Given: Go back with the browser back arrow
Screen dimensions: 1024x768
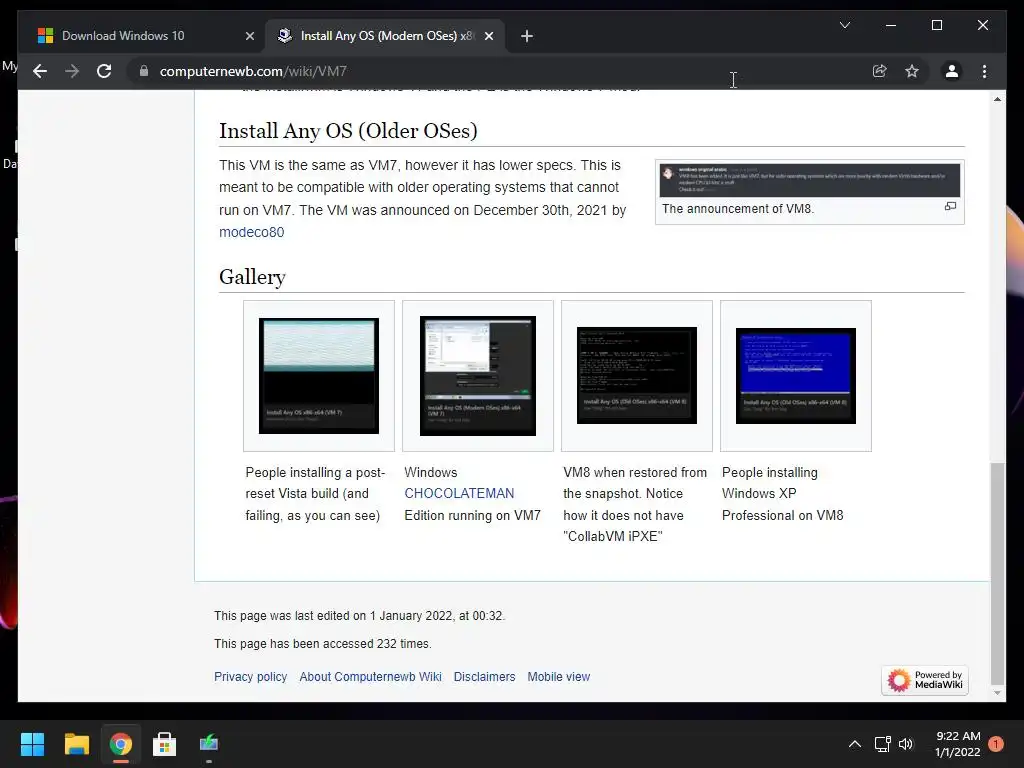Looking at the screenshot, I should point(40,71).
